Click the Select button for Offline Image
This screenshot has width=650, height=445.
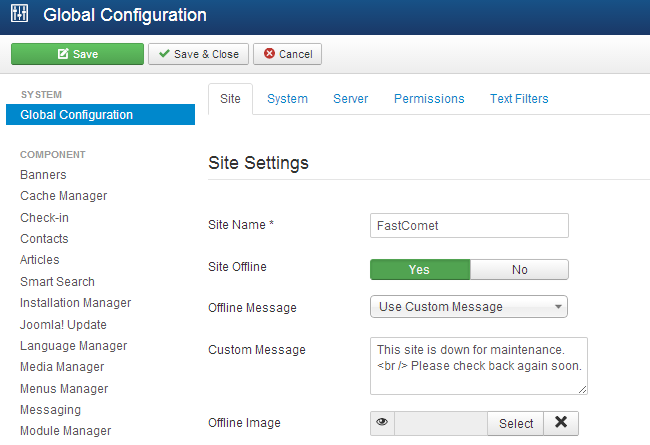pos(516,423)
